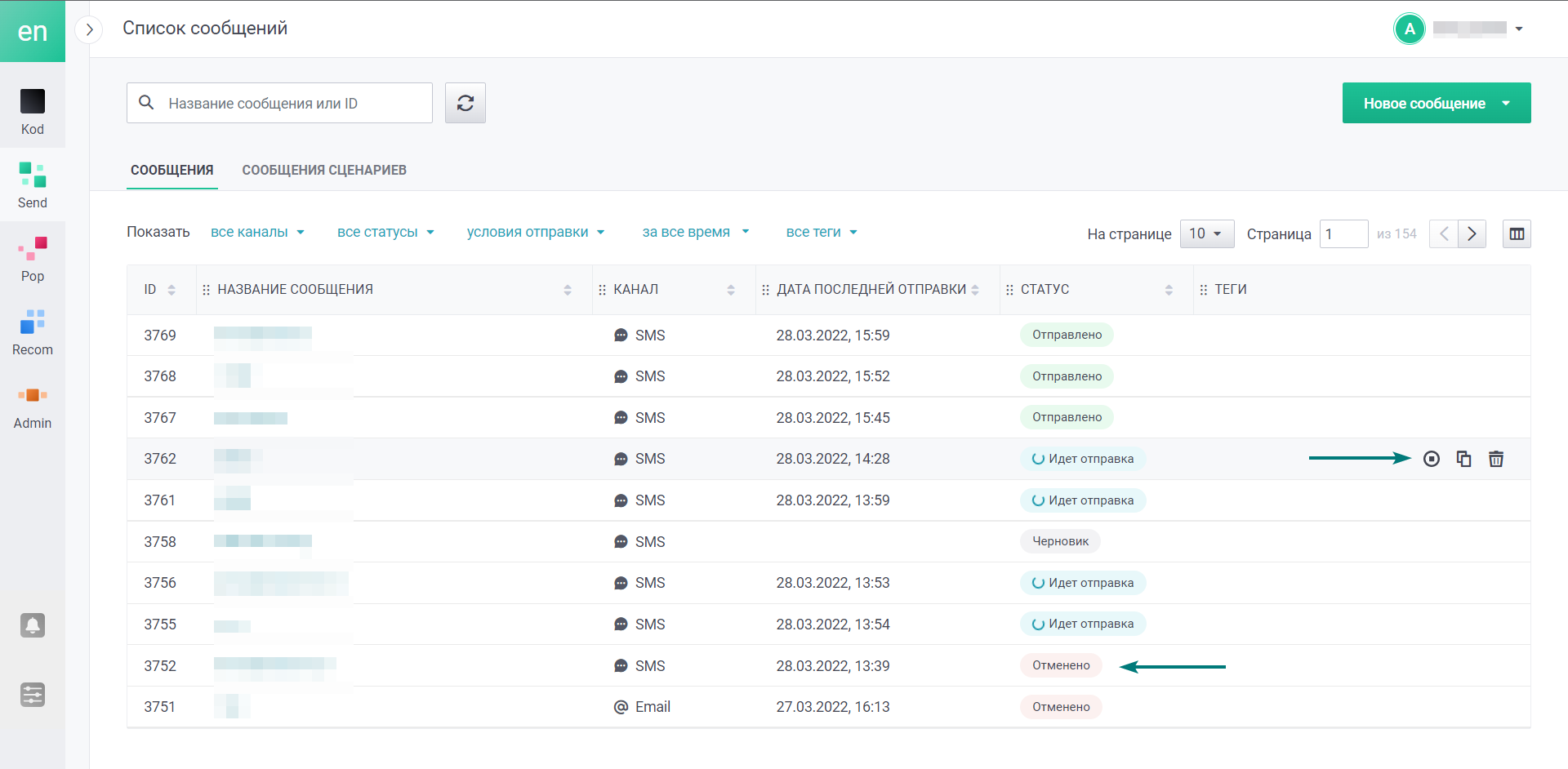Sort by status column
1568x769 pixels.
pyautogui.click(x=1169, y=290)
